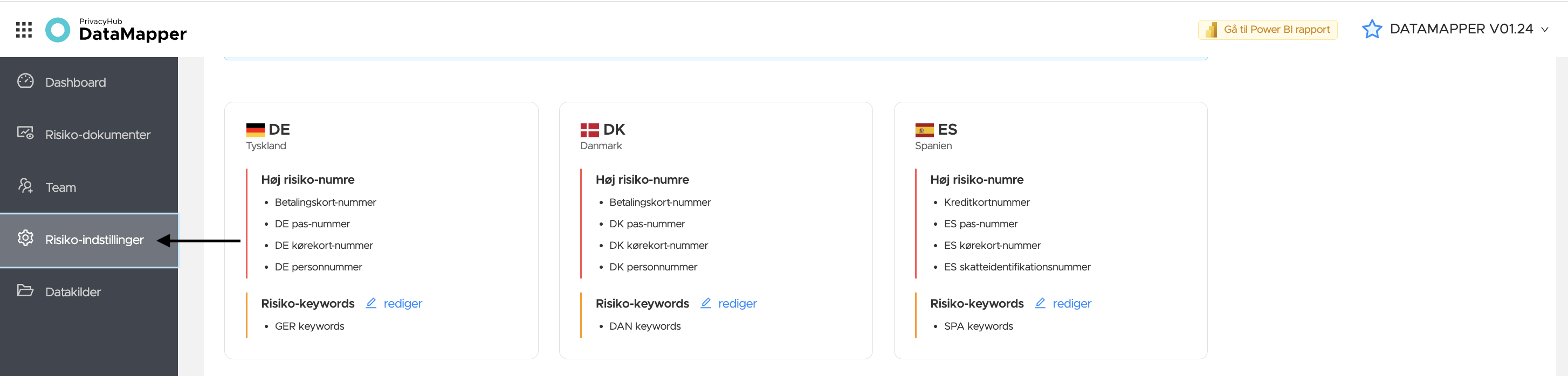This screenshot has height=376, width=1568.
Task: Click the pencil icon for ES keywords
Action: pyautogui.click(x=1040, y=303)
